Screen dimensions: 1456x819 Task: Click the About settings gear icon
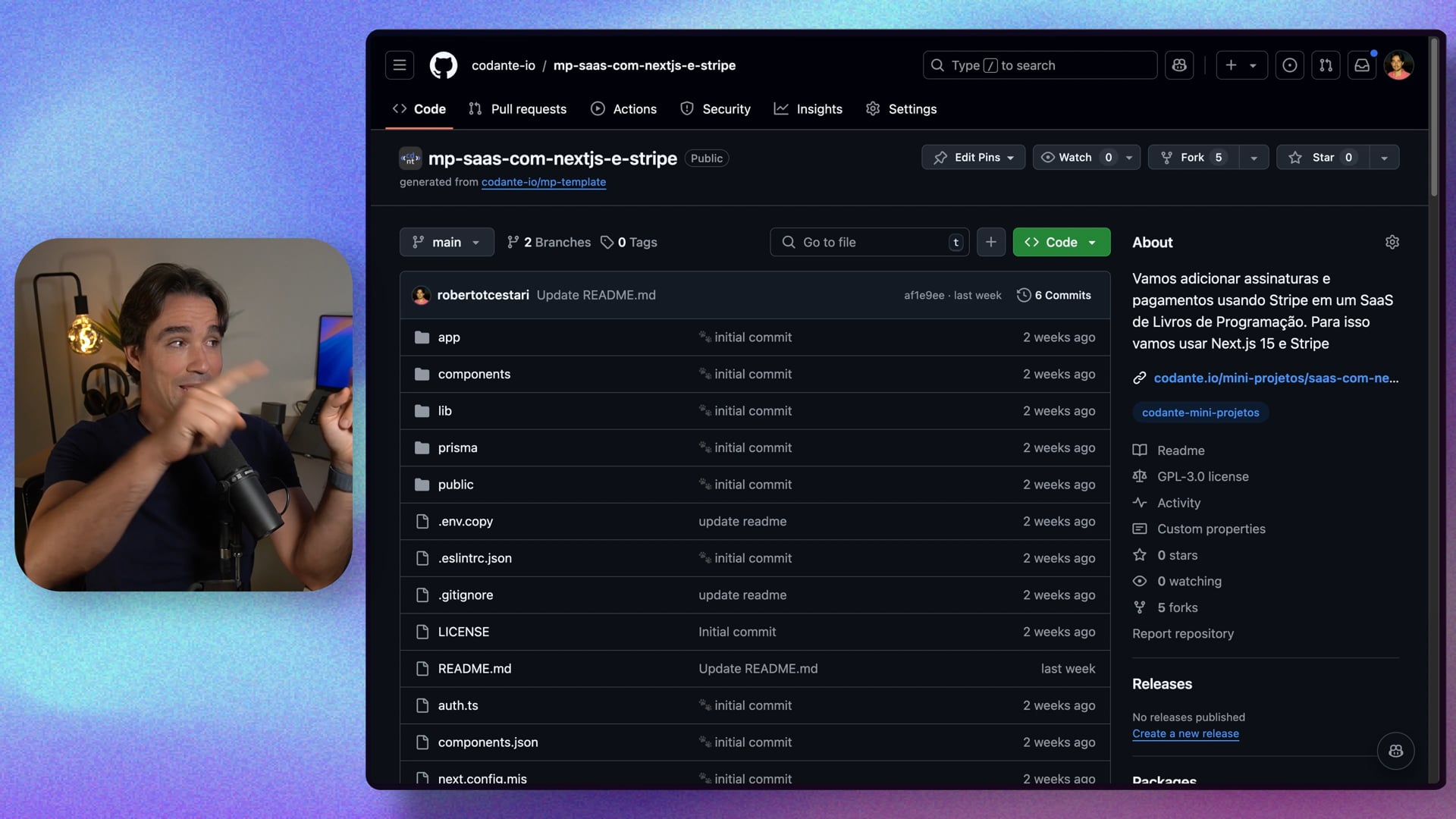1392,242
